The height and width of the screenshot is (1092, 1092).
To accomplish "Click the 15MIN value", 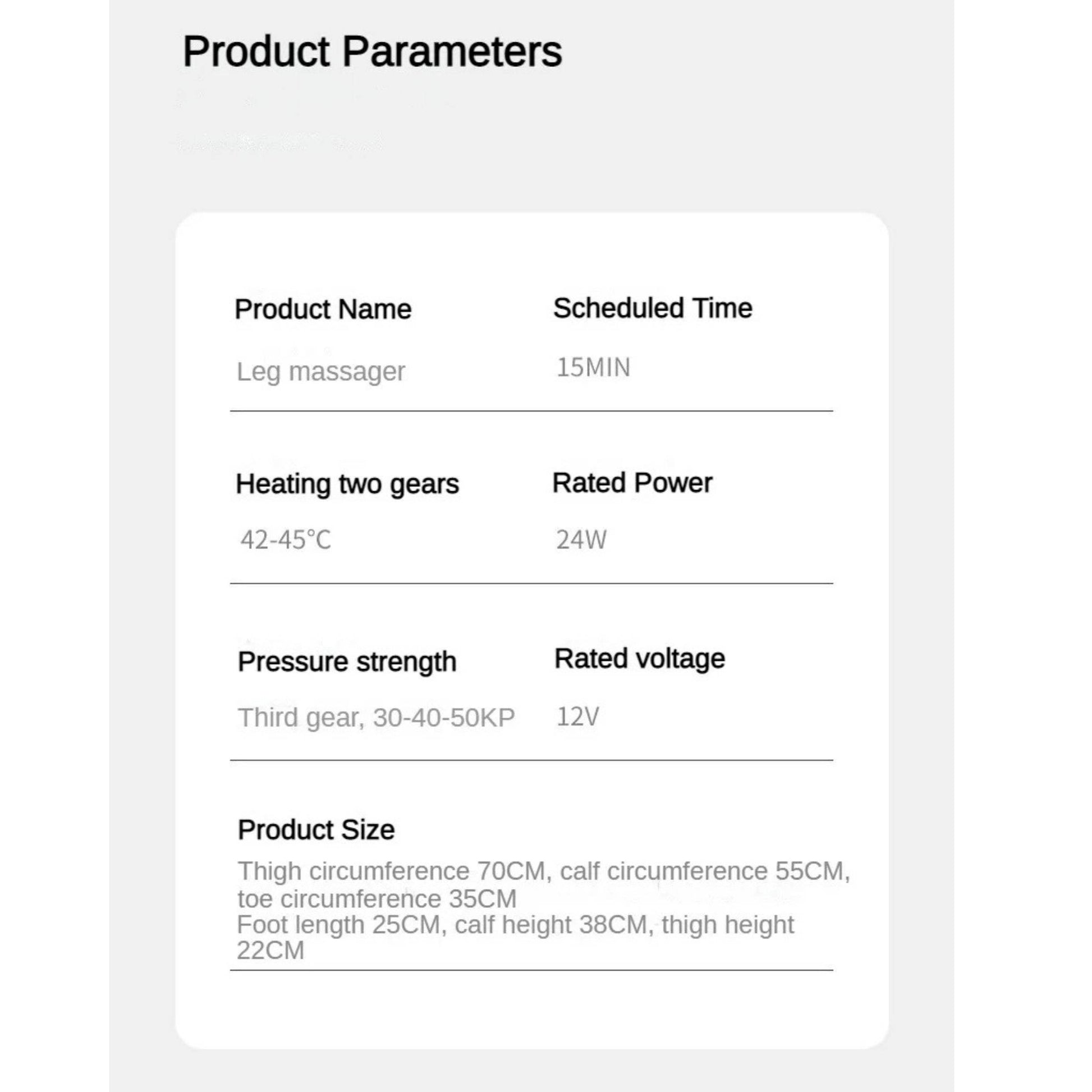I will pyautogui.click(x=594, y=368).
